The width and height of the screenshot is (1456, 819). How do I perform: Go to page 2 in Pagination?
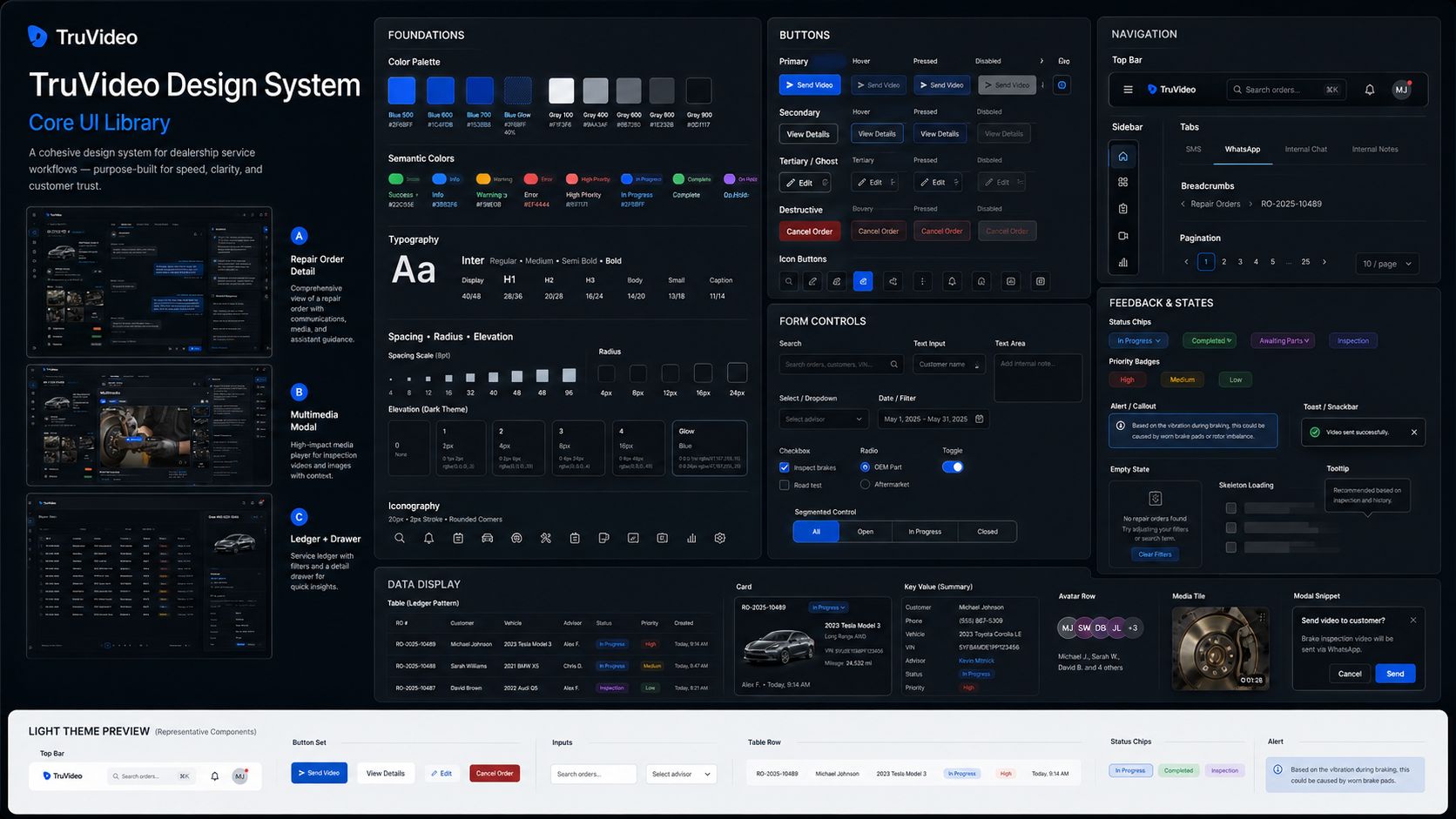[1223, 262]
